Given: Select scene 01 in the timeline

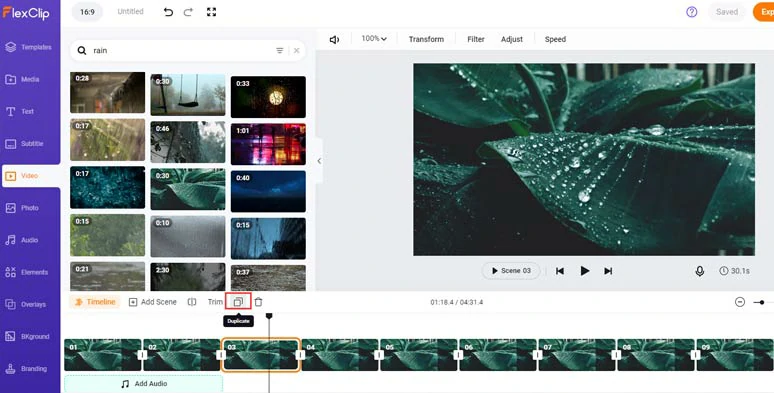Looking at the screenshot, I should pyautogui.click(x=103, y=354).
